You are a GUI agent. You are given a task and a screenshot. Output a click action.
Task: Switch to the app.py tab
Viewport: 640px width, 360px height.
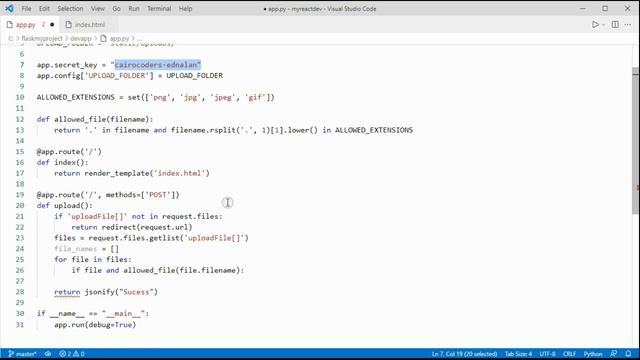tap(26, 25)
